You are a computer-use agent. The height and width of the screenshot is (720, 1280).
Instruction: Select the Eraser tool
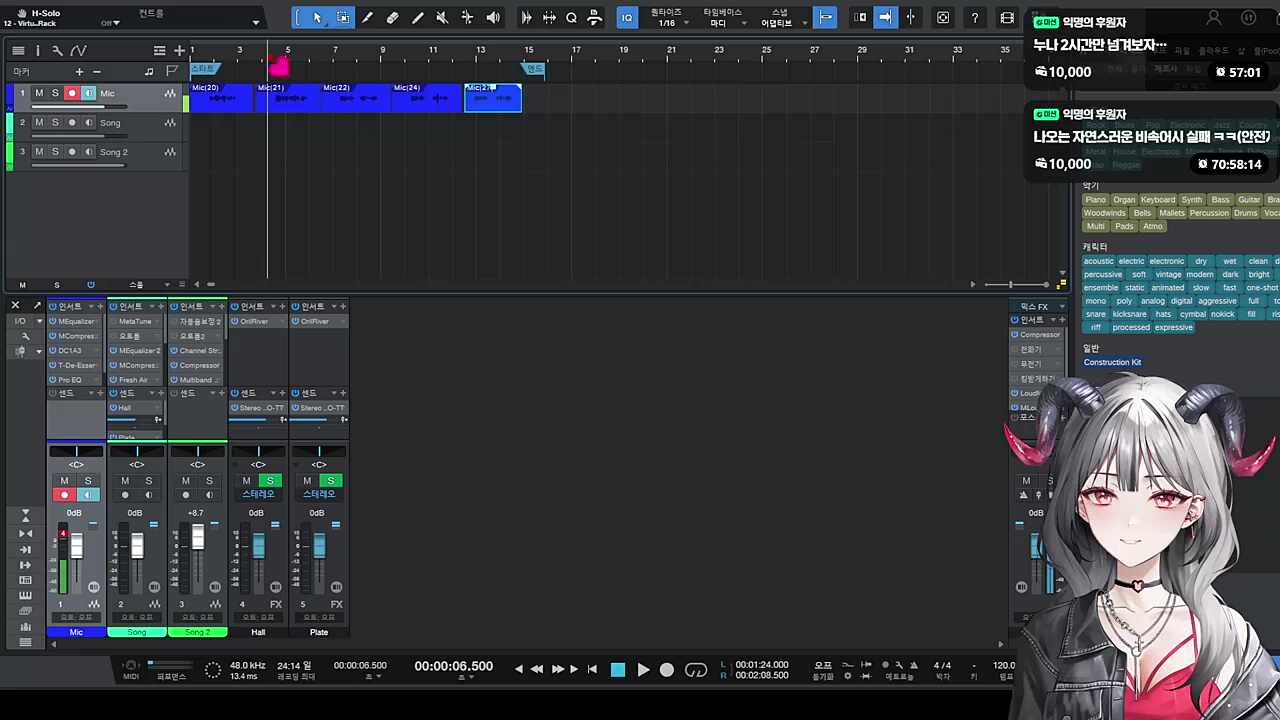393,18
